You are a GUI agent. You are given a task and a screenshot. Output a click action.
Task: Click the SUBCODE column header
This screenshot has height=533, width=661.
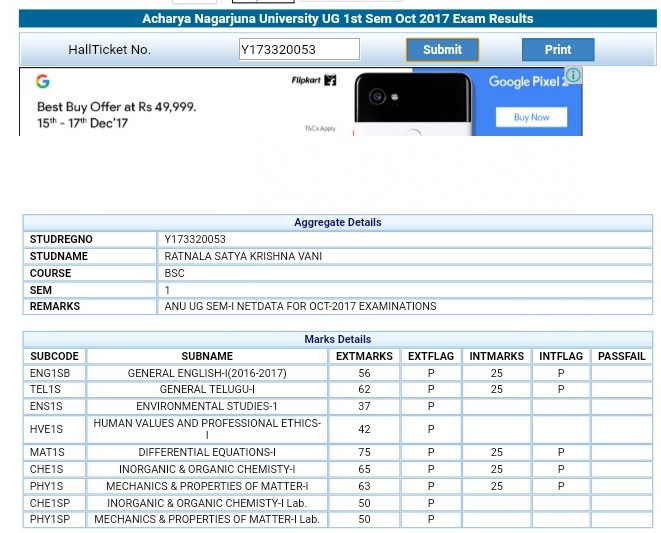pos(54,356)
